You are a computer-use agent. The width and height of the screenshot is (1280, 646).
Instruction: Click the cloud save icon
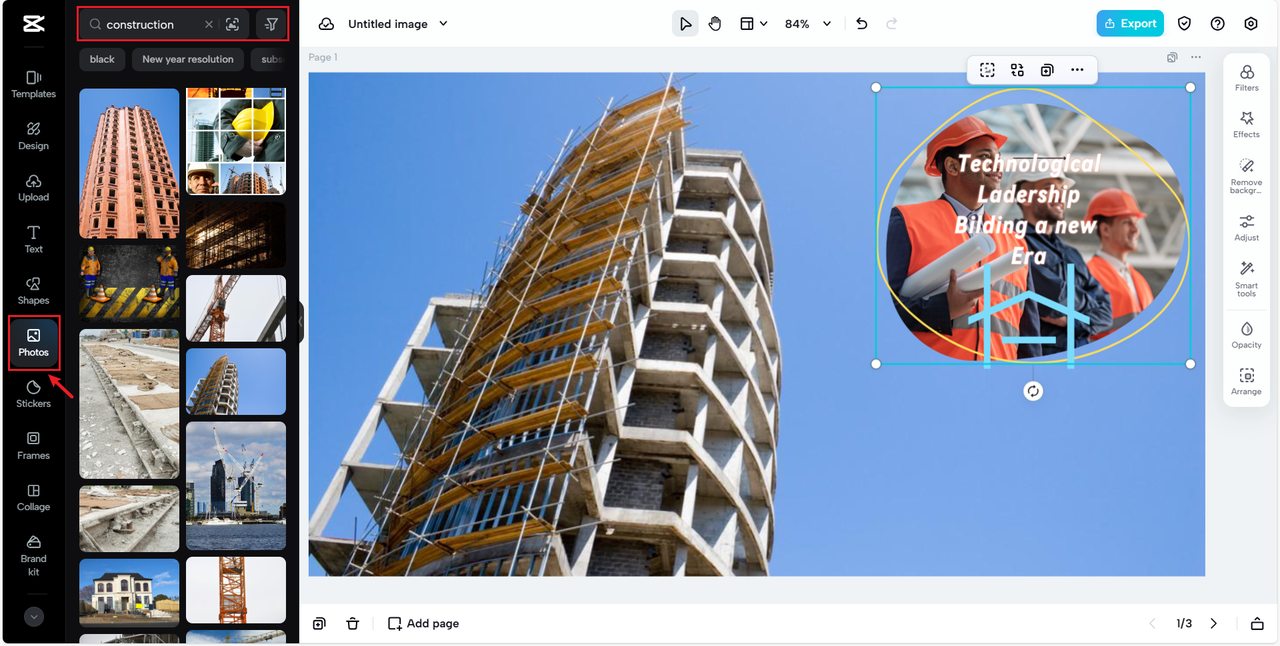click(x=326, y=24)
